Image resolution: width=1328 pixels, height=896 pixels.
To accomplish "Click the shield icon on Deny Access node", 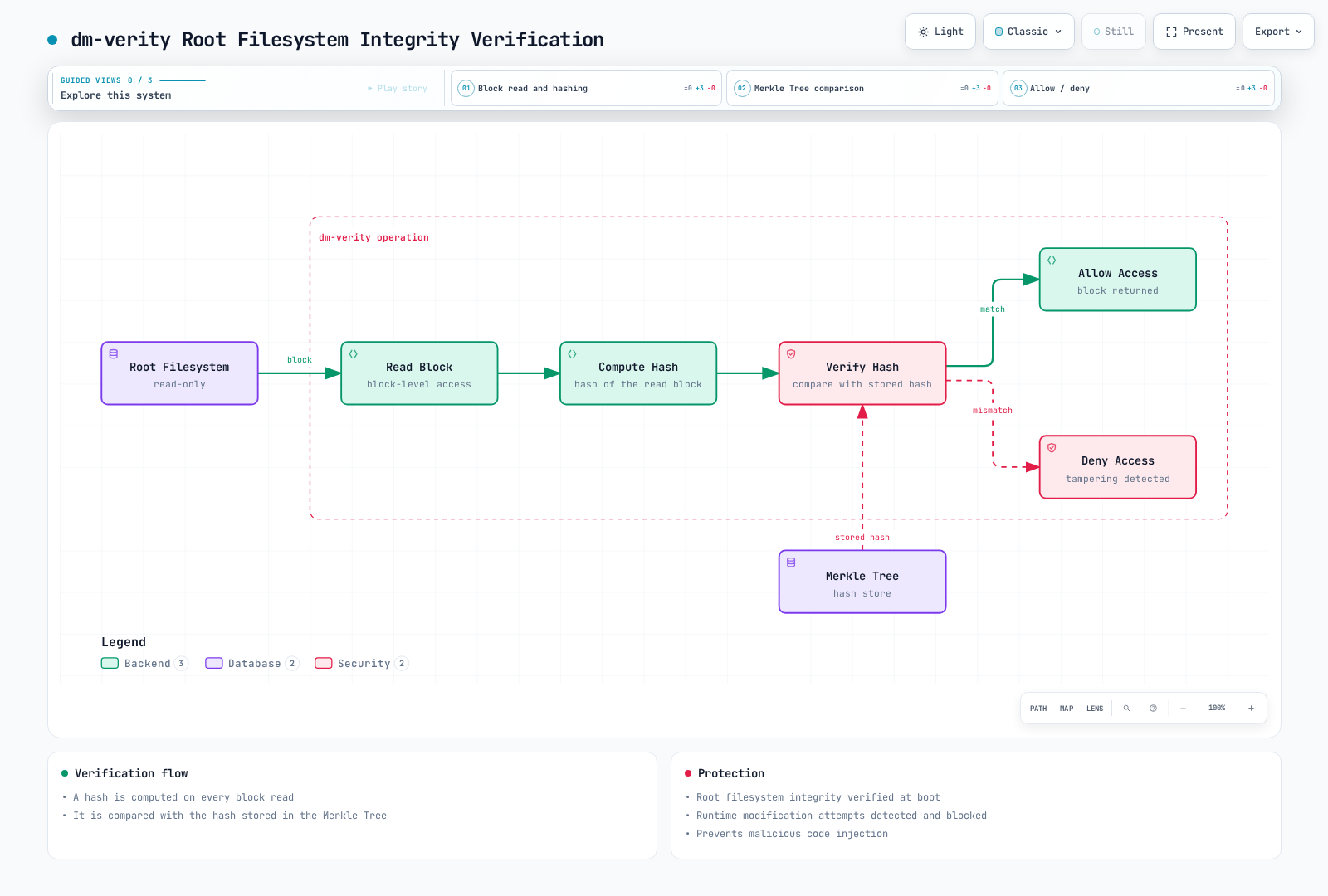I will point(1052,447).
